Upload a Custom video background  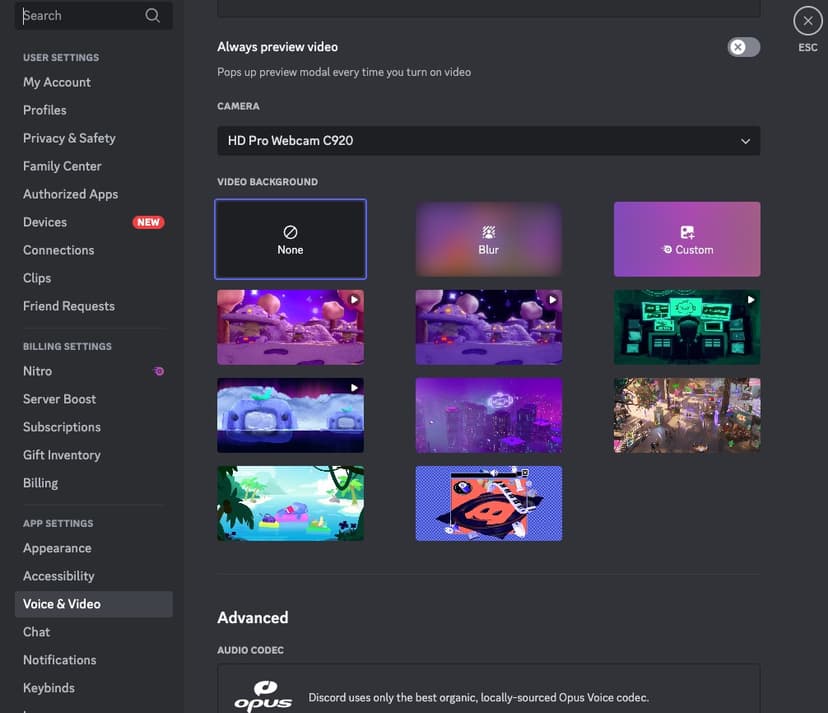click(x=686, y=238)
